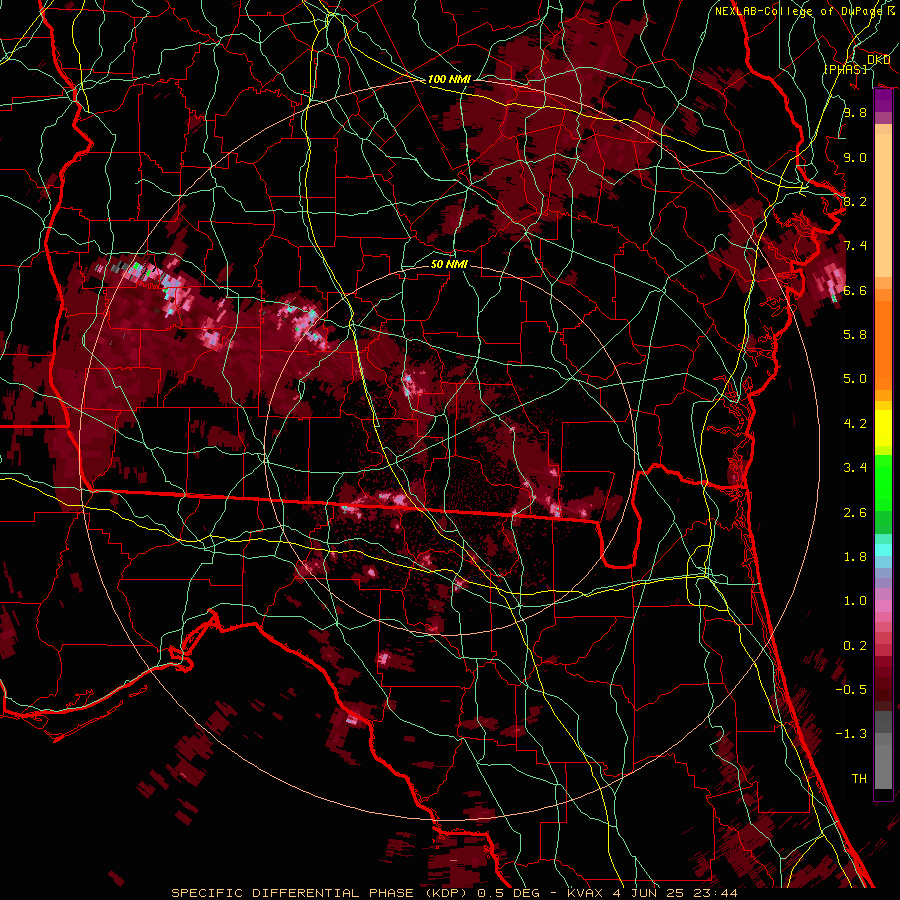Click the 1.0 value on the color scale

click(x=855, y=601)
